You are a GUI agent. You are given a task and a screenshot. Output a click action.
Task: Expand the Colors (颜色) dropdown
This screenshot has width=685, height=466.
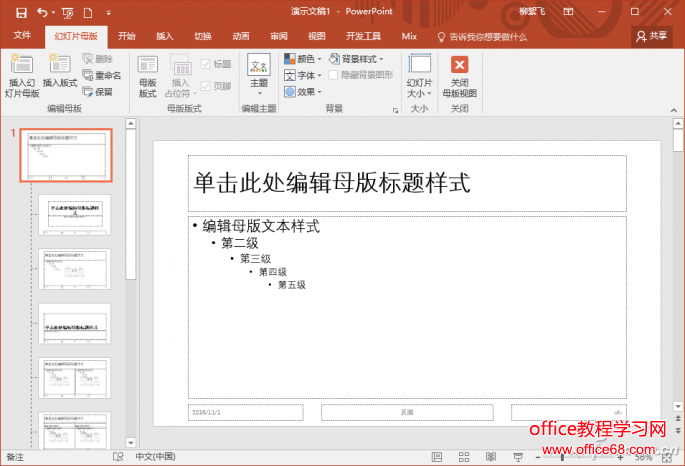(x=303, y=59)
